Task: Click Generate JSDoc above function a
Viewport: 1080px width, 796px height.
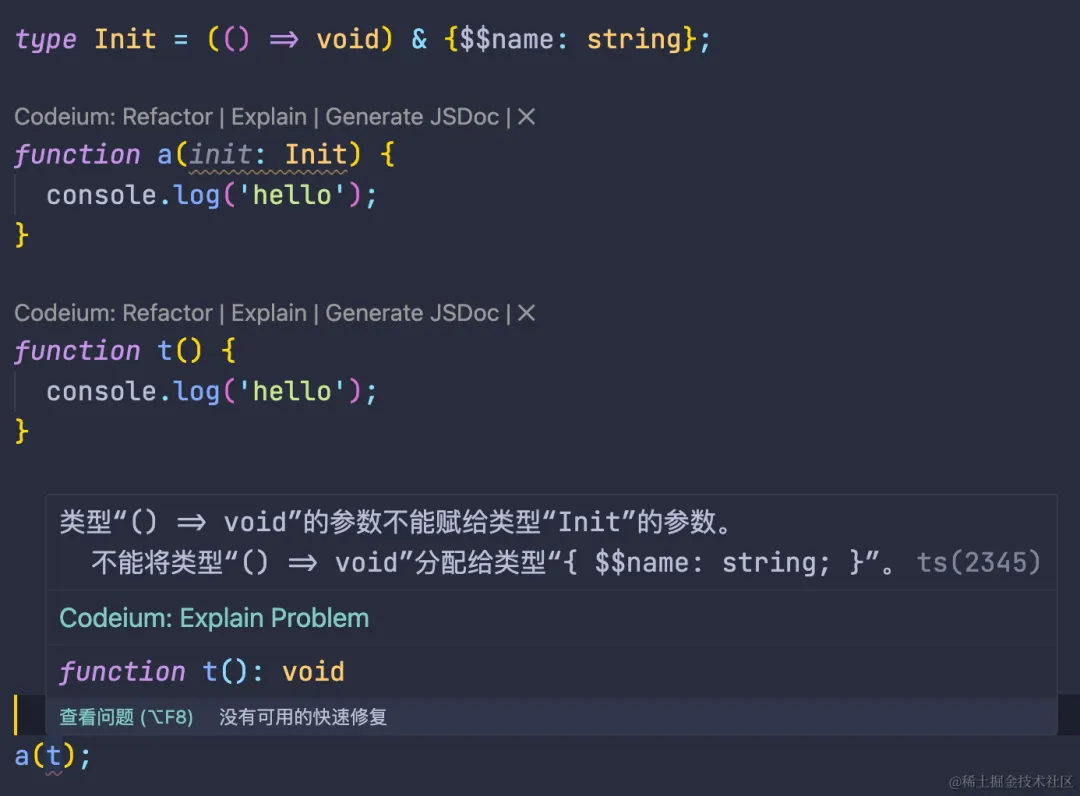Action: tap(412, 117)
